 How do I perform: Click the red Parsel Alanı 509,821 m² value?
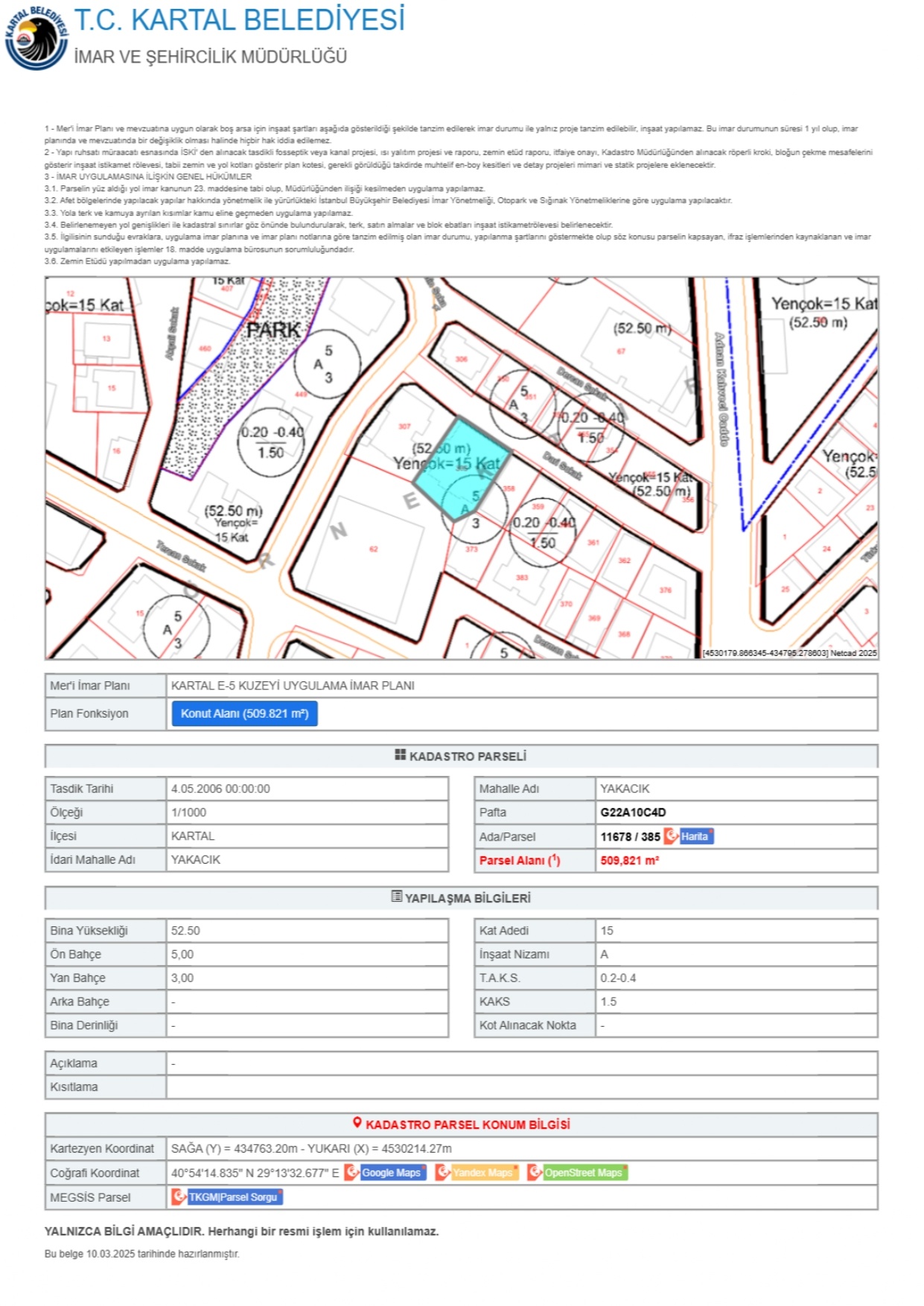(629, 860)
